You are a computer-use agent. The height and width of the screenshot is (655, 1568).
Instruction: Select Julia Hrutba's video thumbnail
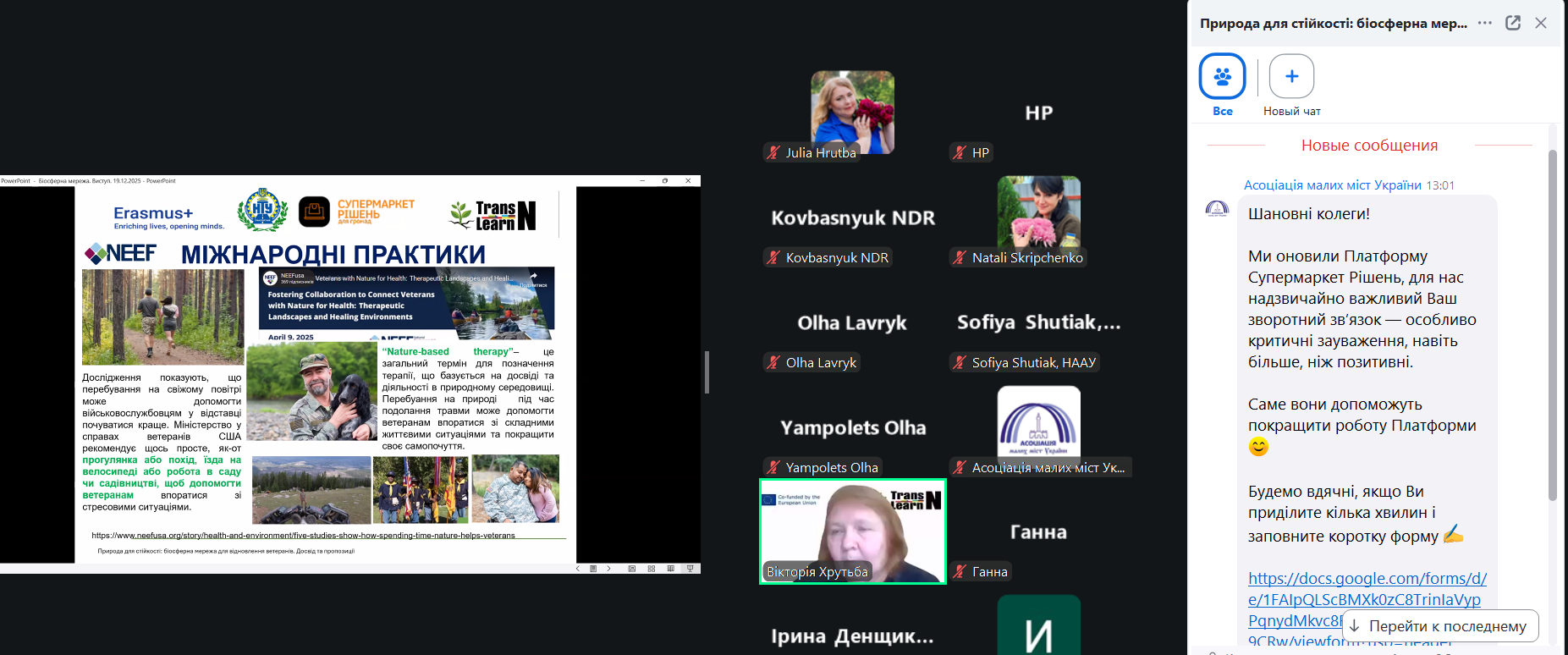pyautogui.click(x=852, y=113)
